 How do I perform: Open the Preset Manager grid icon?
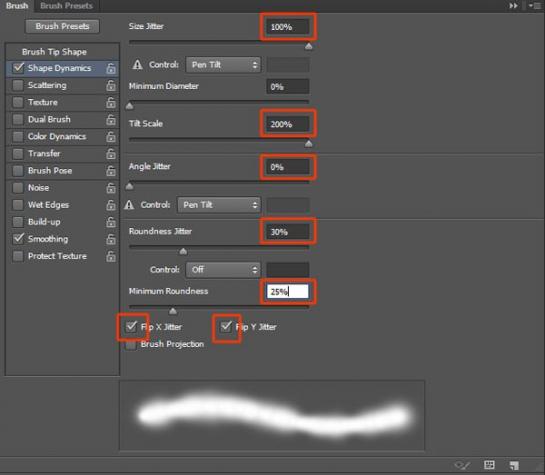coord(489,465)
